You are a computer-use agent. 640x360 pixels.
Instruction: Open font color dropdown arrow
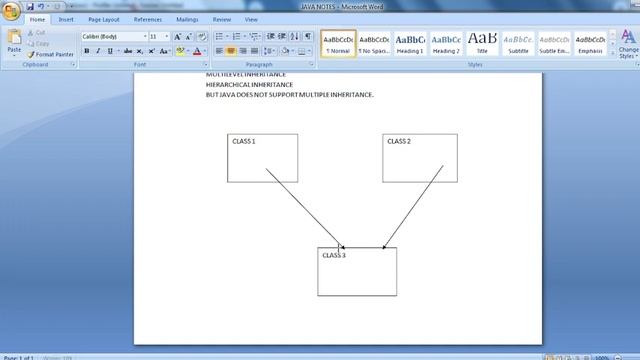[205, 51]
